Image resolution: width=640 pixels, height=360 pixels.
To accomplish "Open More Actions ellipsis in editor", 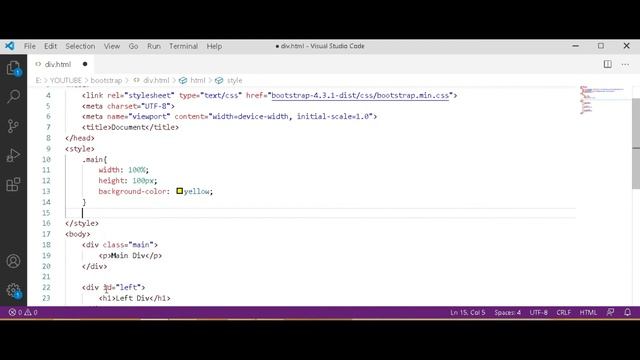I will (x=625, y=64).
